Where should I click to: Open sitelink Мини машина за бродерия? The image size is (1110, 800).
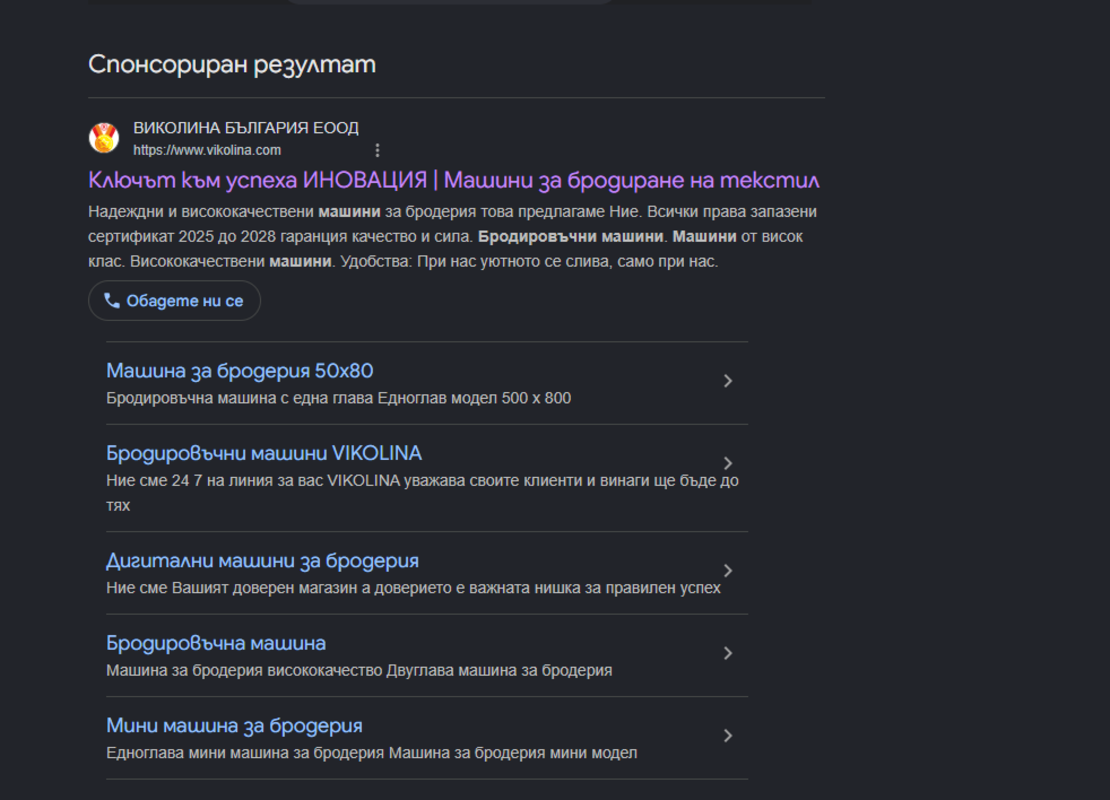pyautogui.click(x=234, y=726)
